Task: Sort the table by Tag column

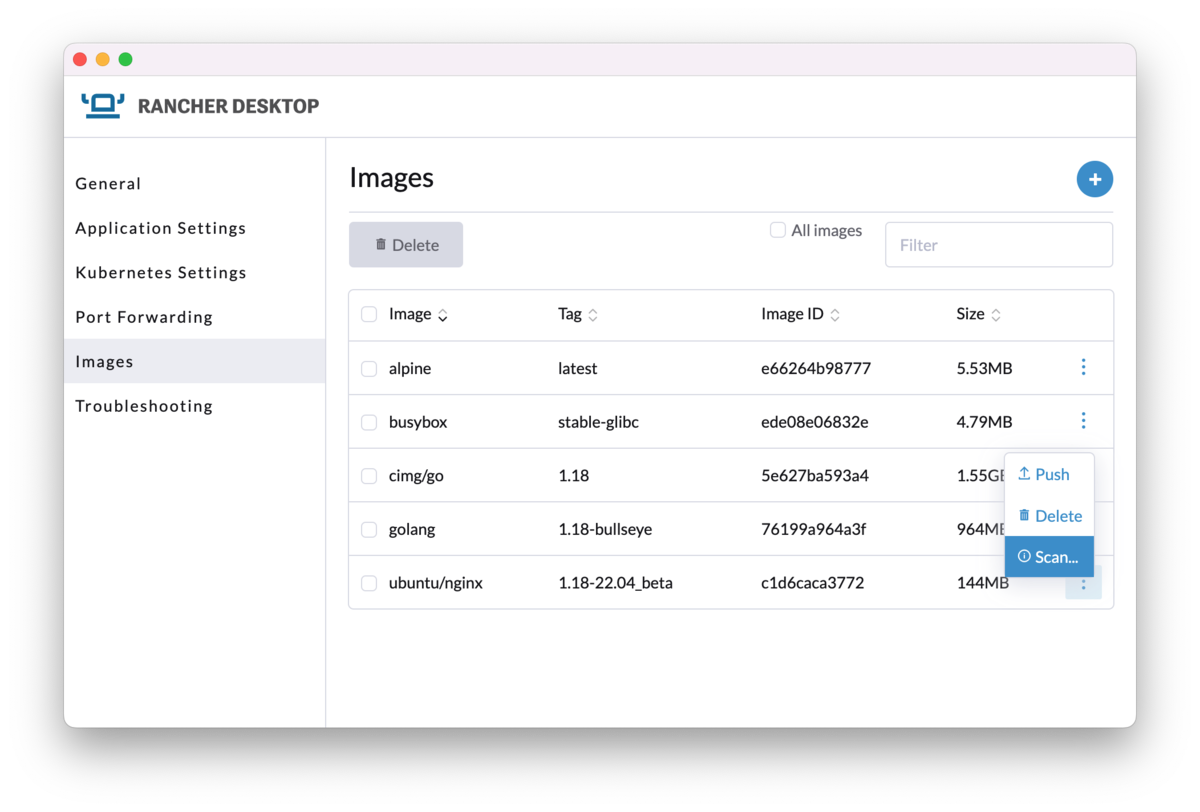Action: click(x=578, y=314)
